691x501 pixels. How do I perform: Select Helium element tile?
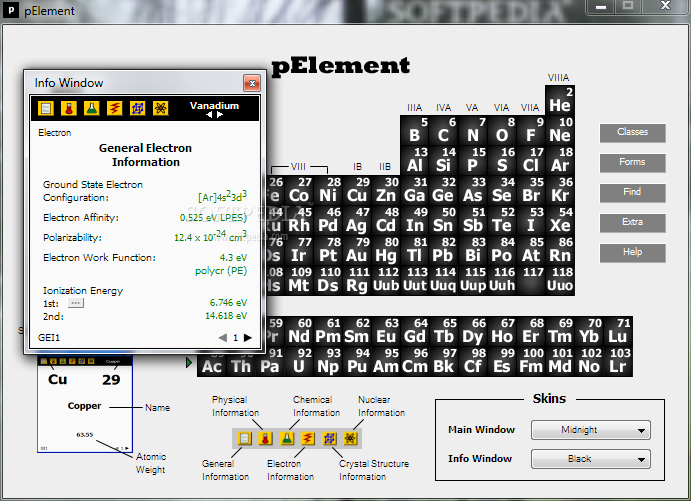pyautogui.click(x=560, y=100)
